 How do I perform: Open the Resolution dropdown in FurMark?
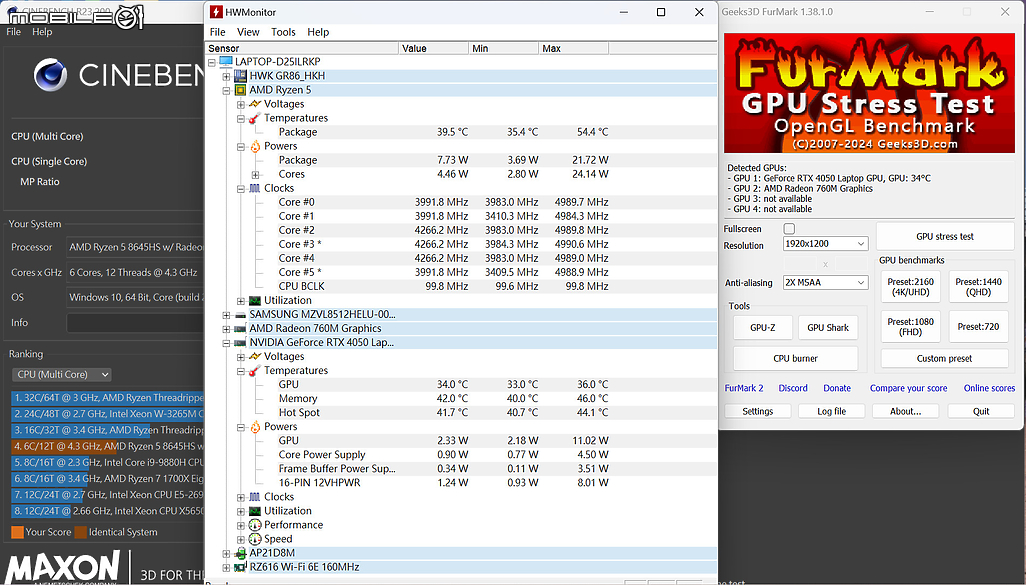(x=826, y=243)
